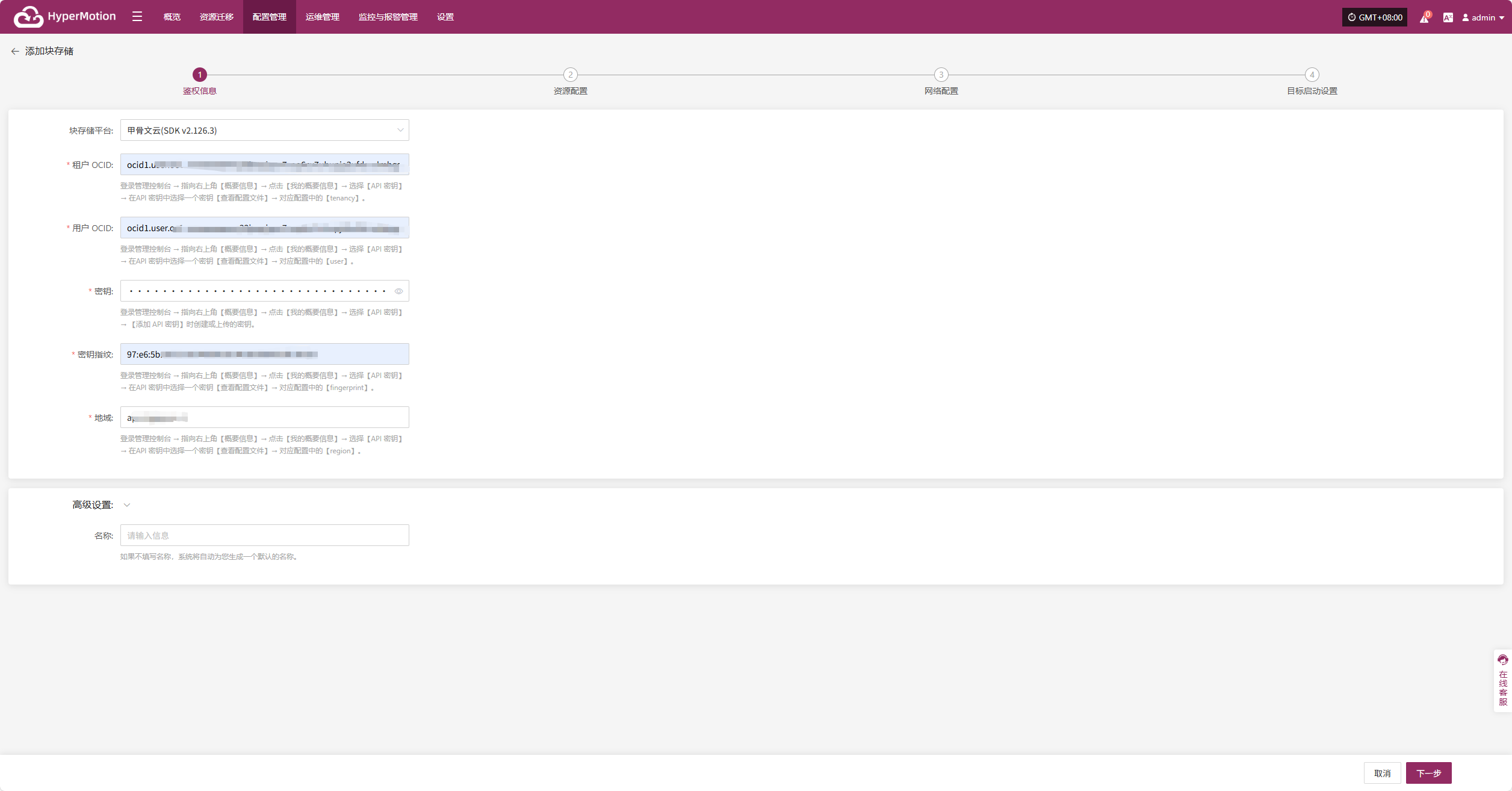This screenshot has height=791, width=1512.
Task: Switch language with the translate icon
Action: coord(1448,17)
